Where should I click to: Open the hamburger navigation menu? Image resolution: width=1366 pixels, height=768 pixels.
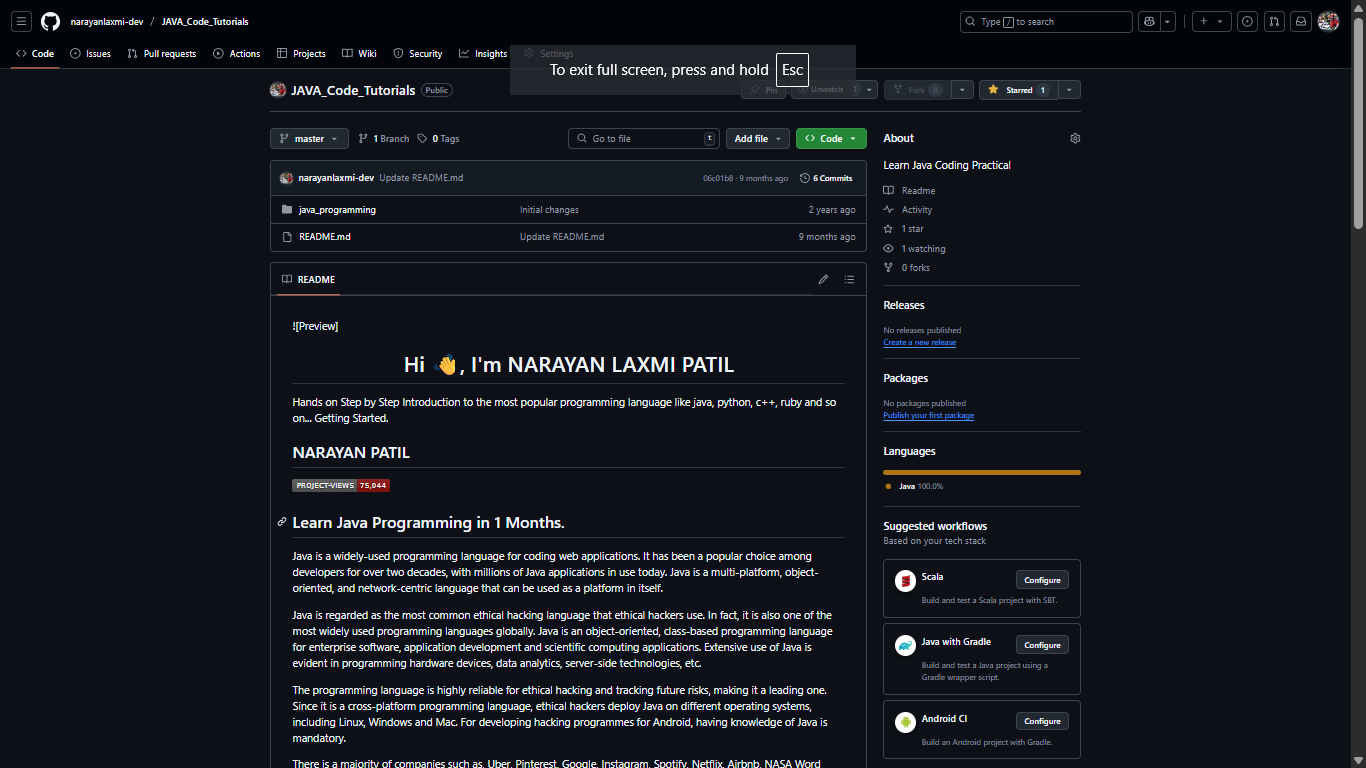pyautogui.click(x=22, y=21)
